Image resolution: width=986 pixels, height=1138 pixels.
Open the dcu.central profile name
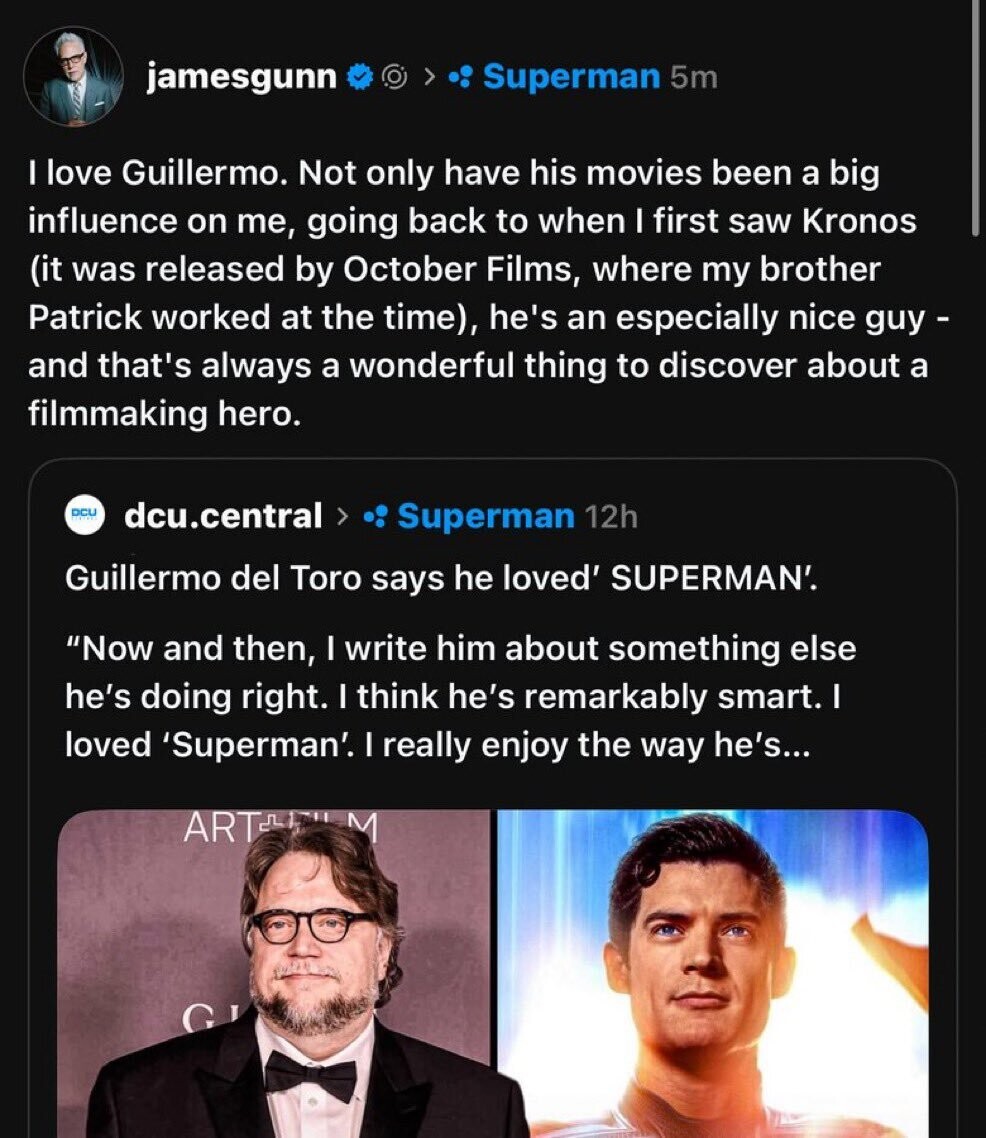pyautogui.click(x=223, y=516)
